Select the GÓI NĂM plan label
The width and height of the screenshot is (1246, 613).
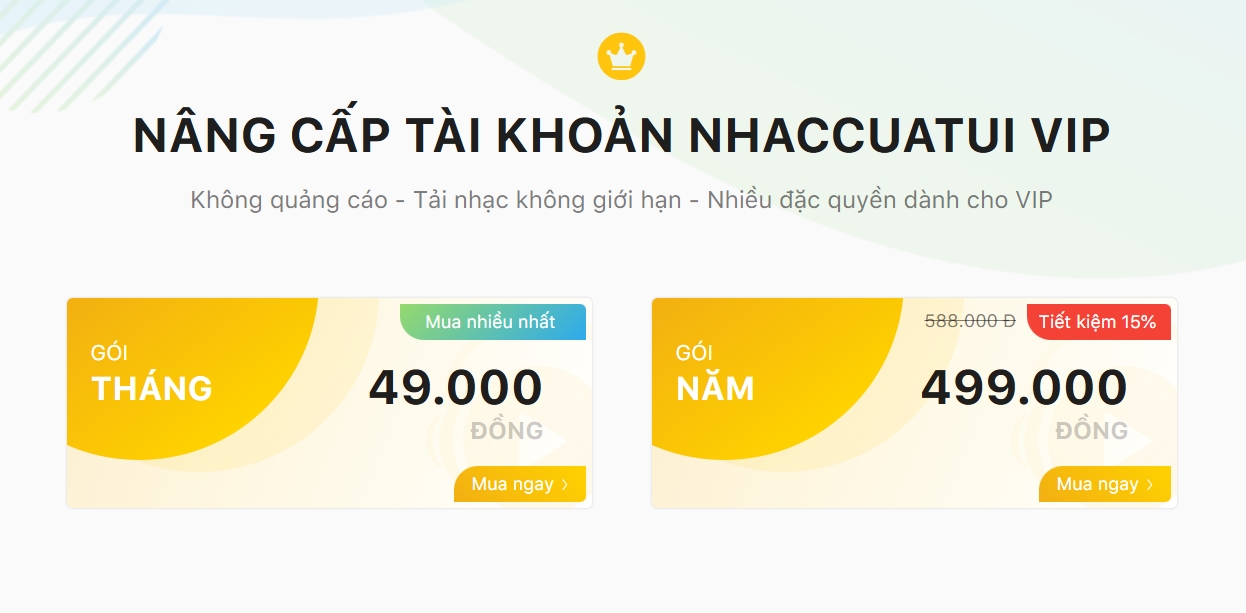(715, 387)
